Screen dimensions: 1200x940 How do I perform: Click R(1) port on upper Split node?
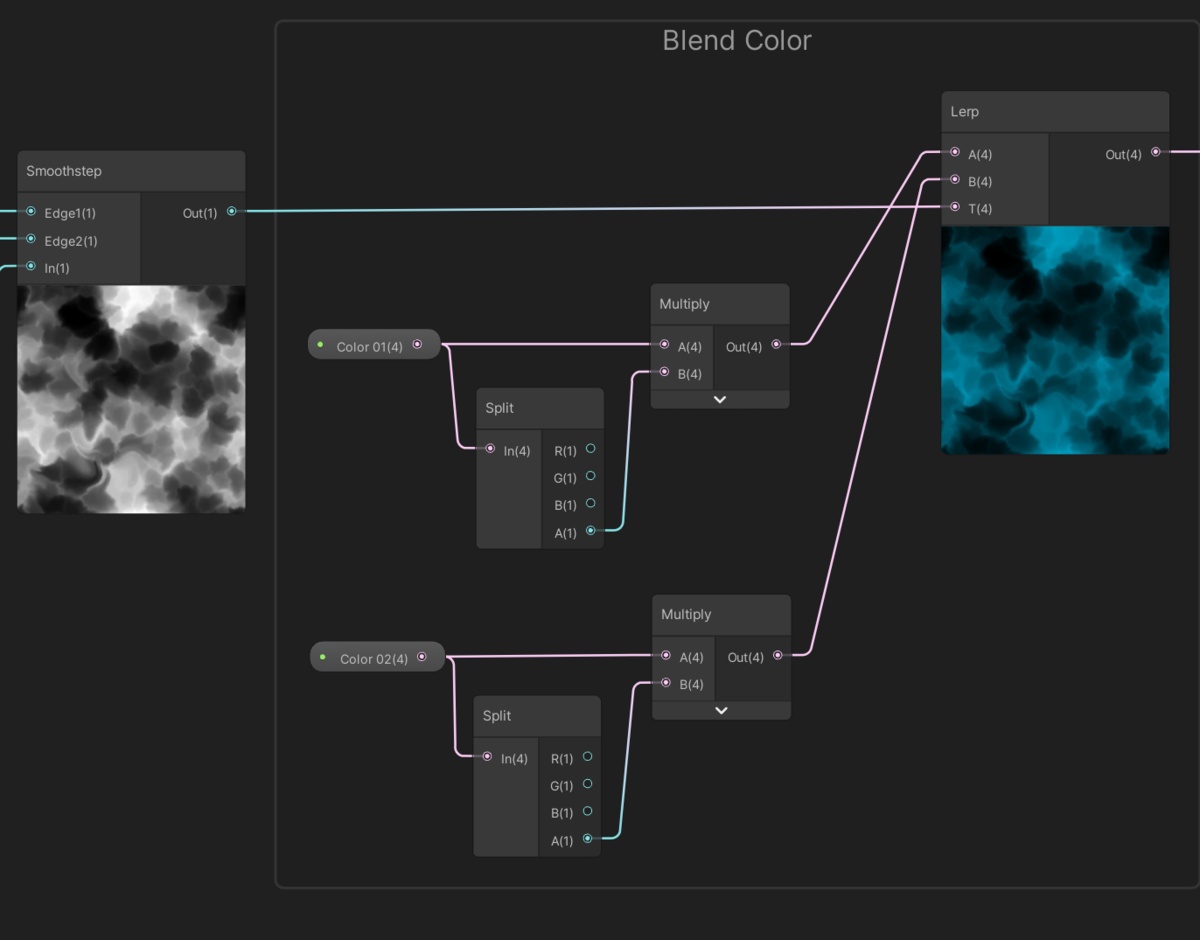[591, 449]
